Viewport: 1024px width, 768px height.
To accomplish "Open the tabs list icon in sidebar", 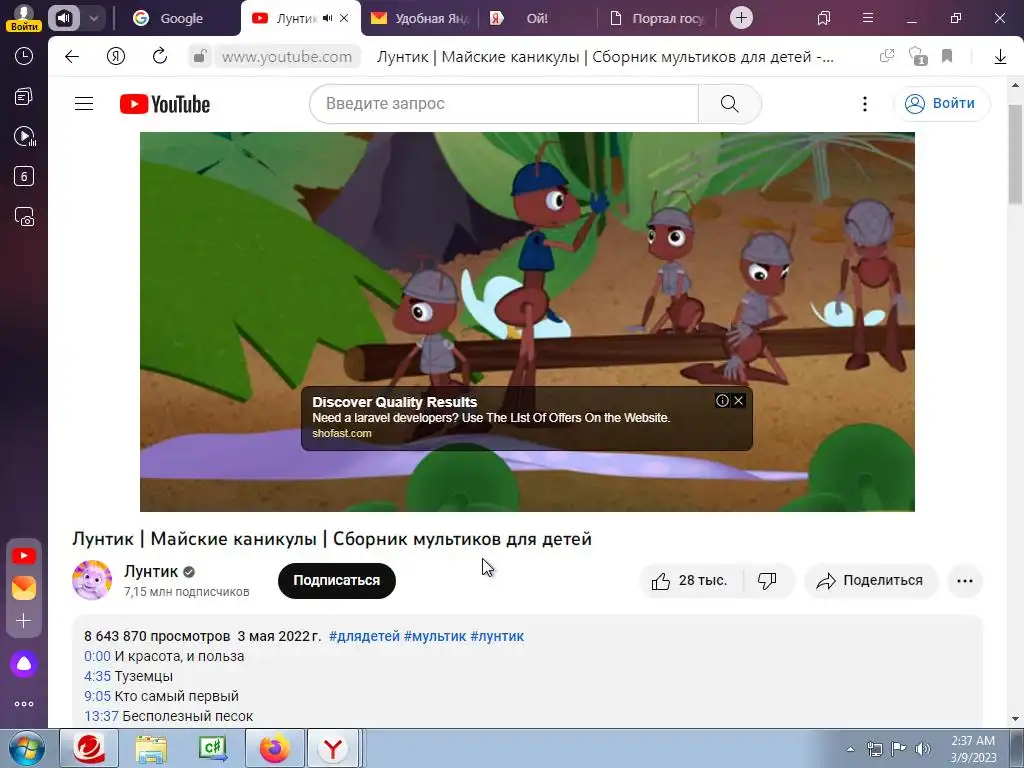I will pos(24,97).
